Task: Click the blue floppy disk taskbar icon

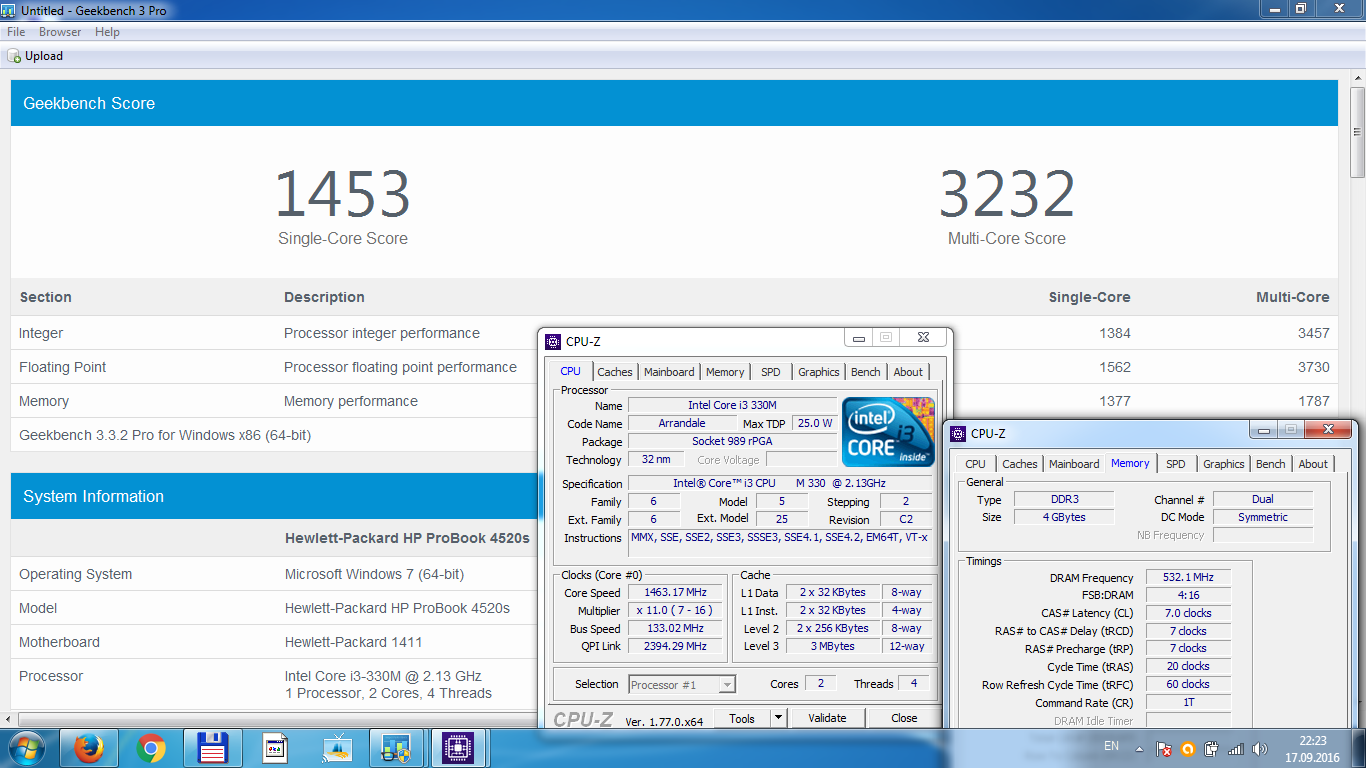Action: [x=213, y=748]
